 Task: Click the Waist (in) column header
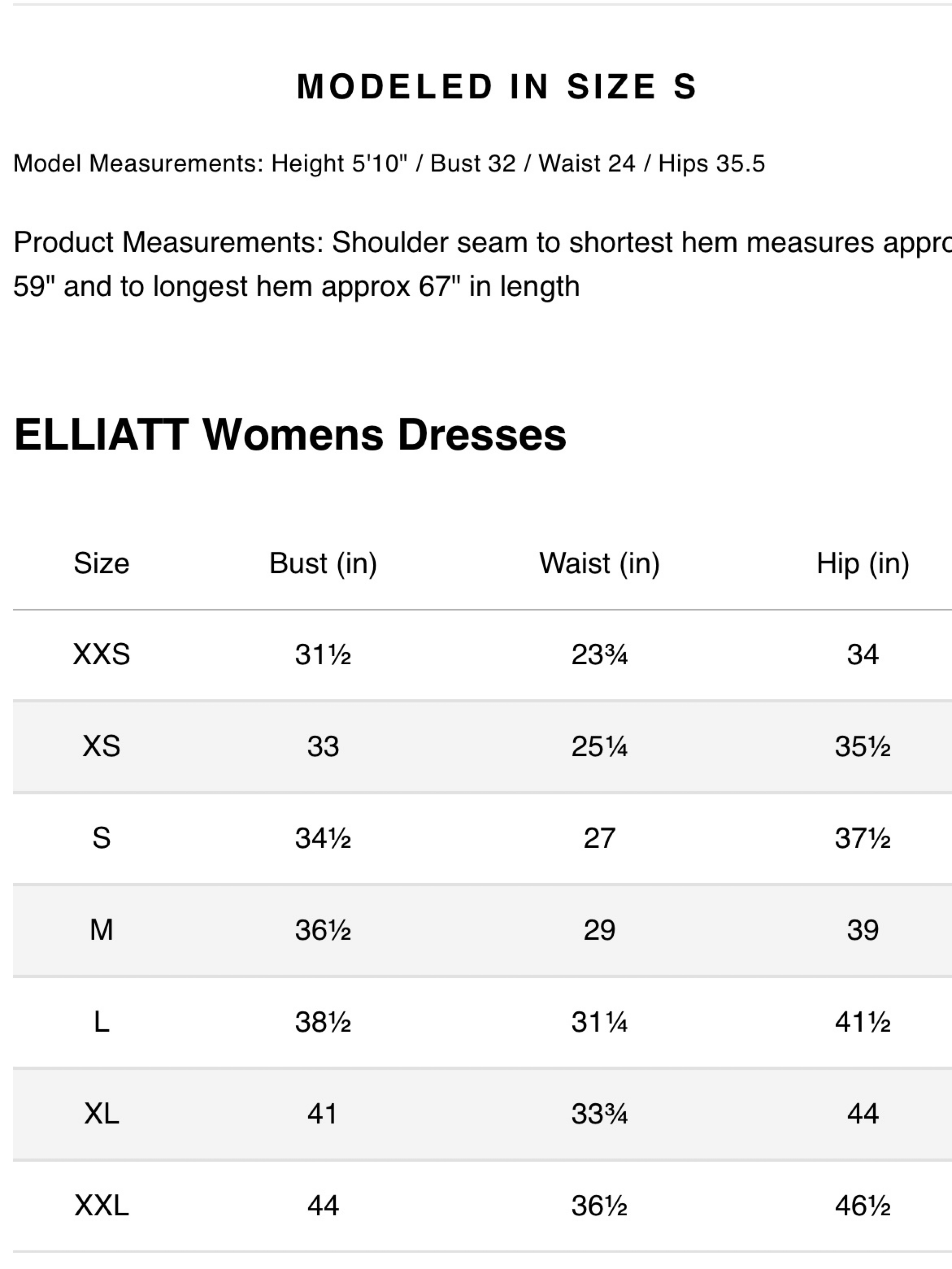[x=600, y=563]
